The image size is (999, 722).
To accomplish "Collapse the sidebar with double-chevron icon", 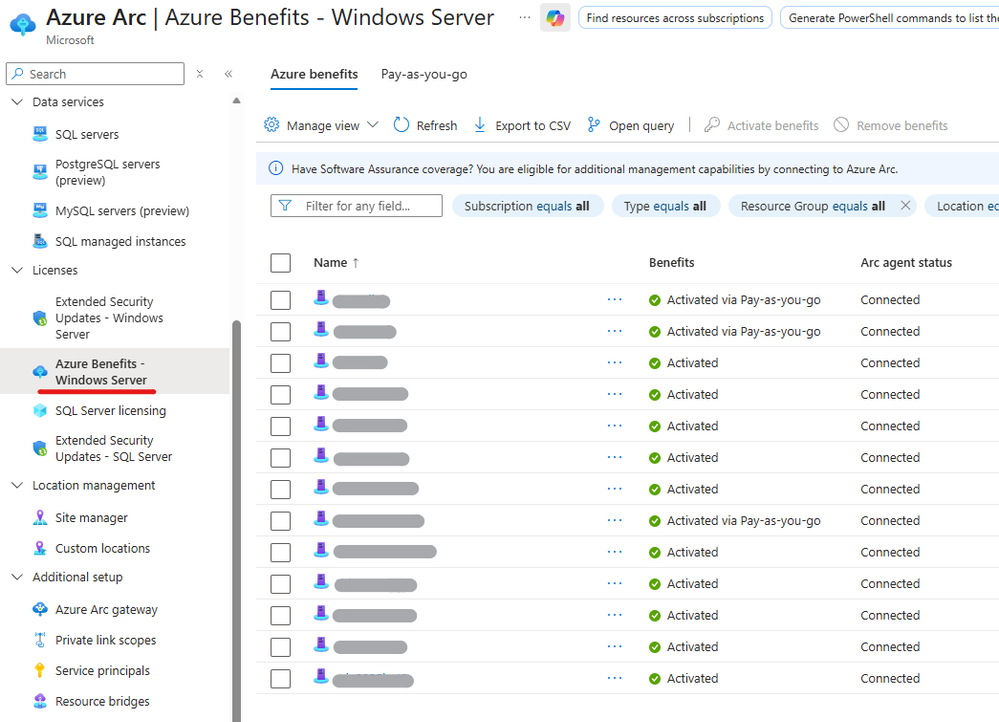I will pyautogui.click(x=228, y=74).
